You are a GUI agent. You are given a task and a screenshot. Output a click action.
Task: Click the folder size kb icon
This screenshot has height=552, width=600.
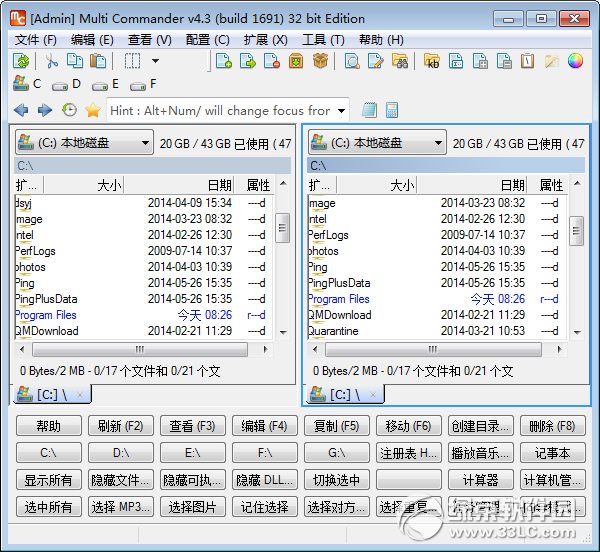tap(432, 61)
